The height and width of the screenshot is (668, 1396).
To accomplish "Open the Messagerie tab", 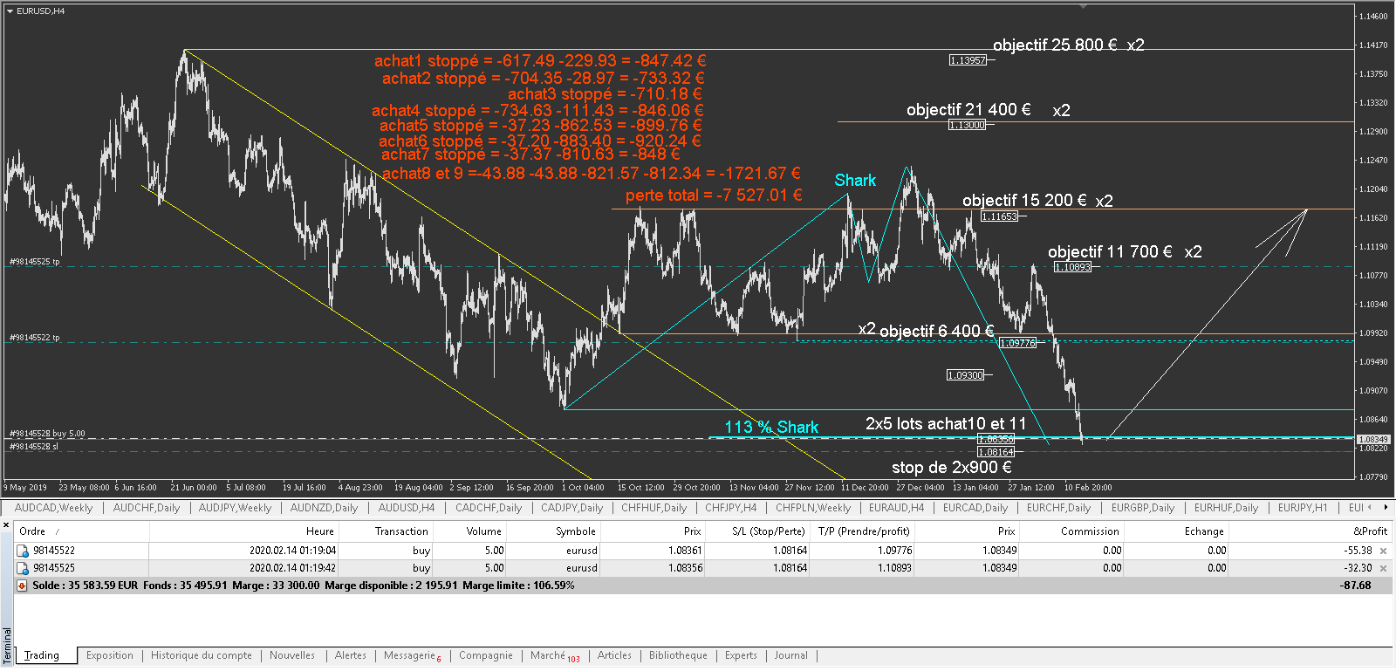I will (x=412, y=655).
